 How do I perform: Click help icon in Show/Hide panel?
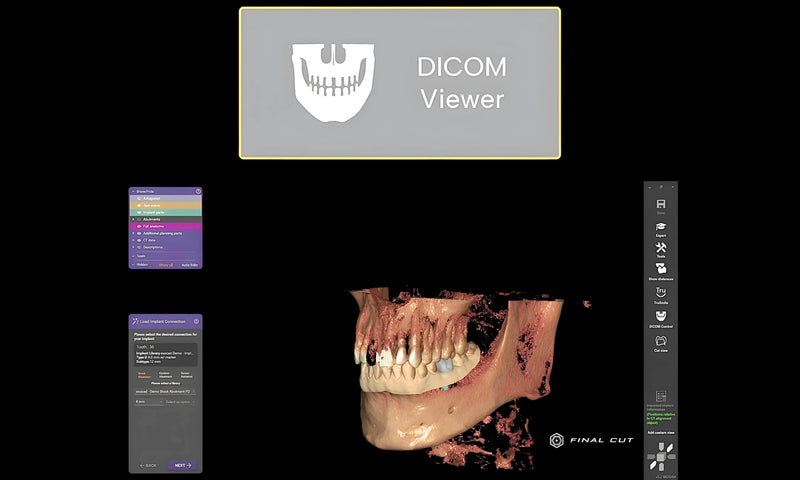[198, 191]
